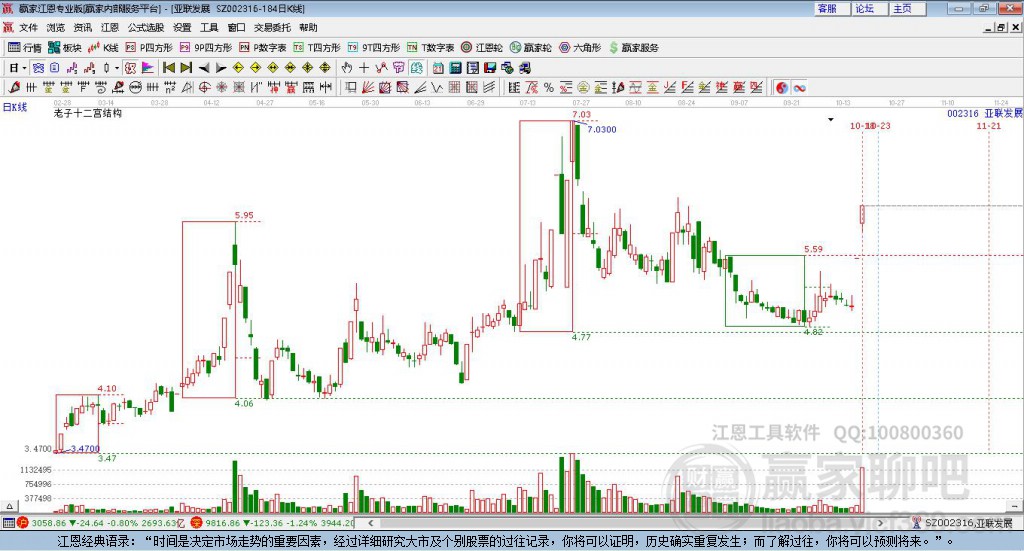Open 9T四方形 tool
Image resolution: width=1024 pixels, height=551 pixels.
tap(374, 48)
